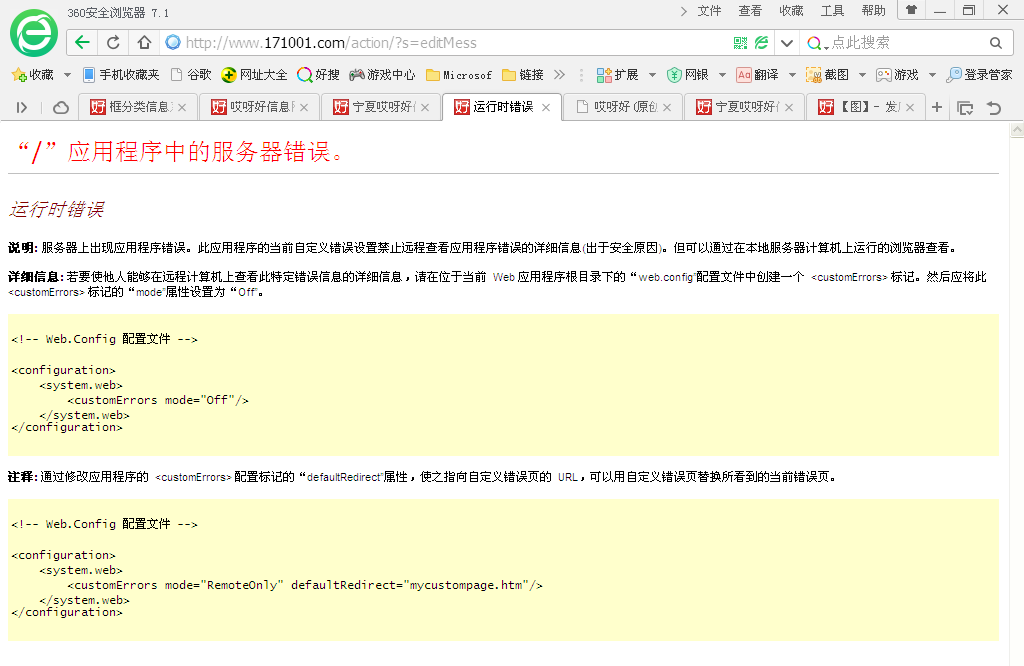This screenshot has width=1024, height=666.
Task: Reload the page with refresh icon
Action: click(x=113, y=43)
